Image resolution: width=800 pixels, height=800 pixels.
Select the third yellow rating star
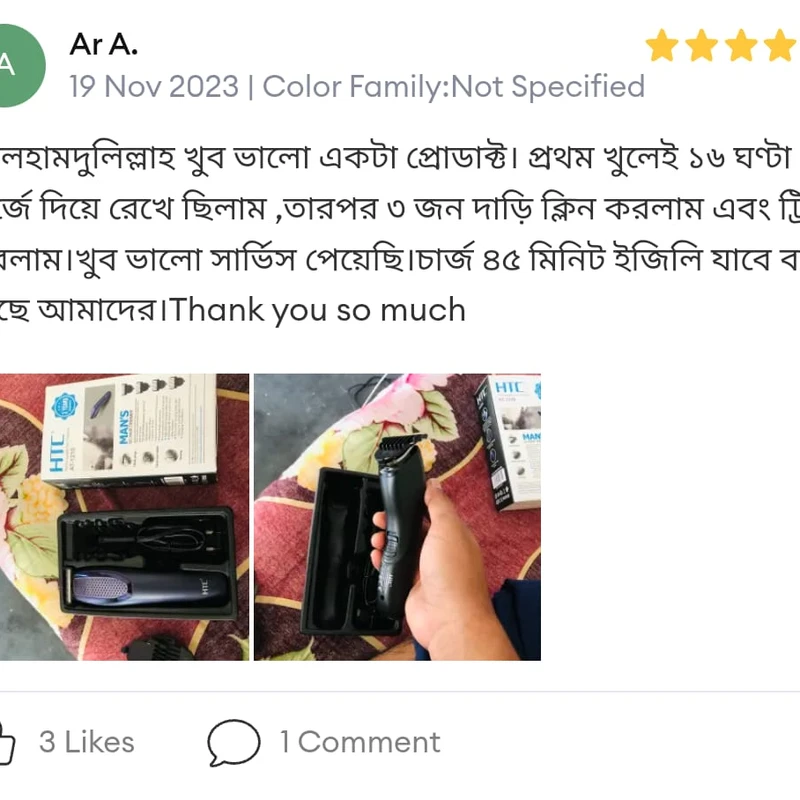741,45
